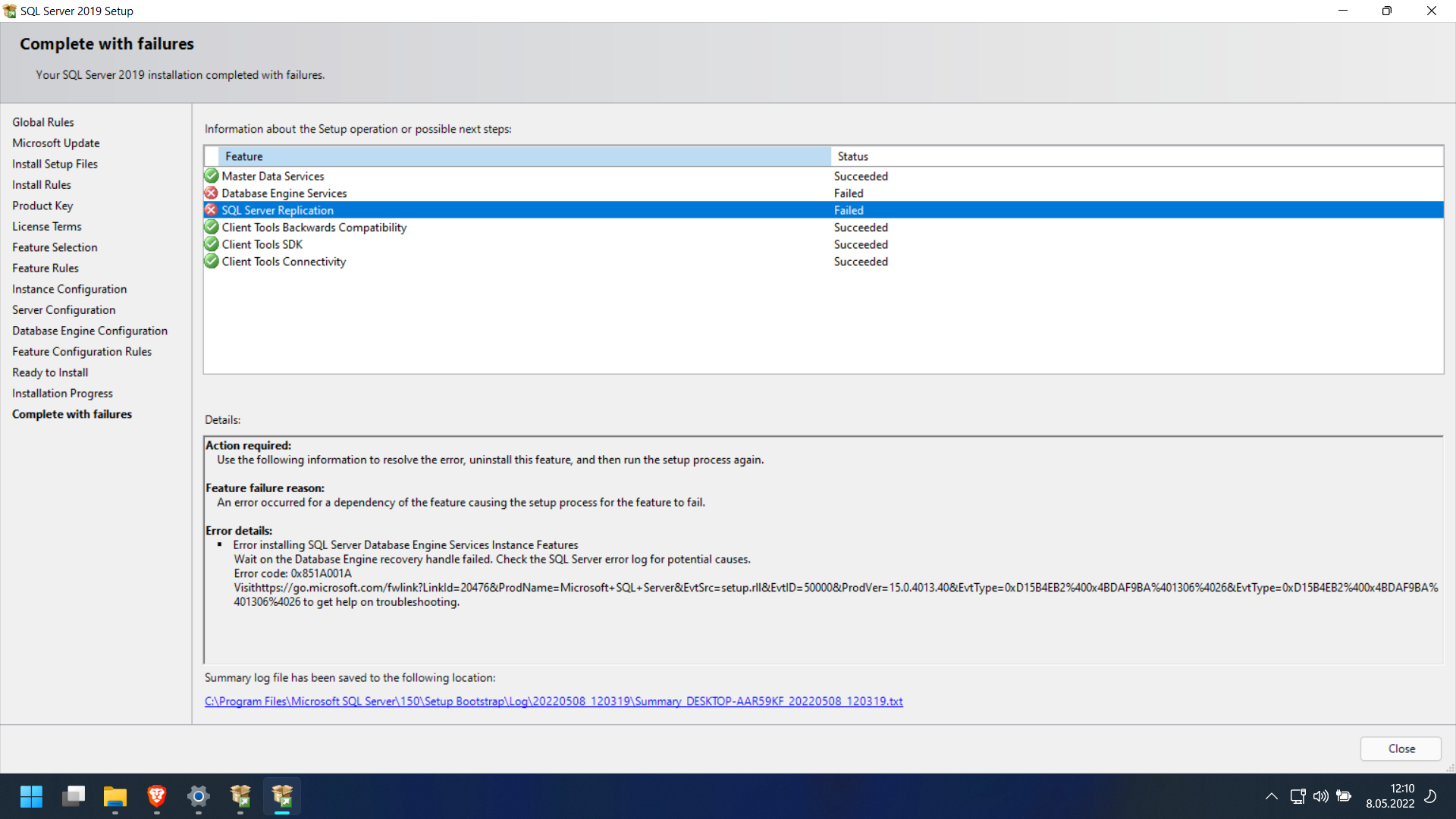
Task: Sort list by Status column header
Action: pyautogui.click(x=1136, y=156)
